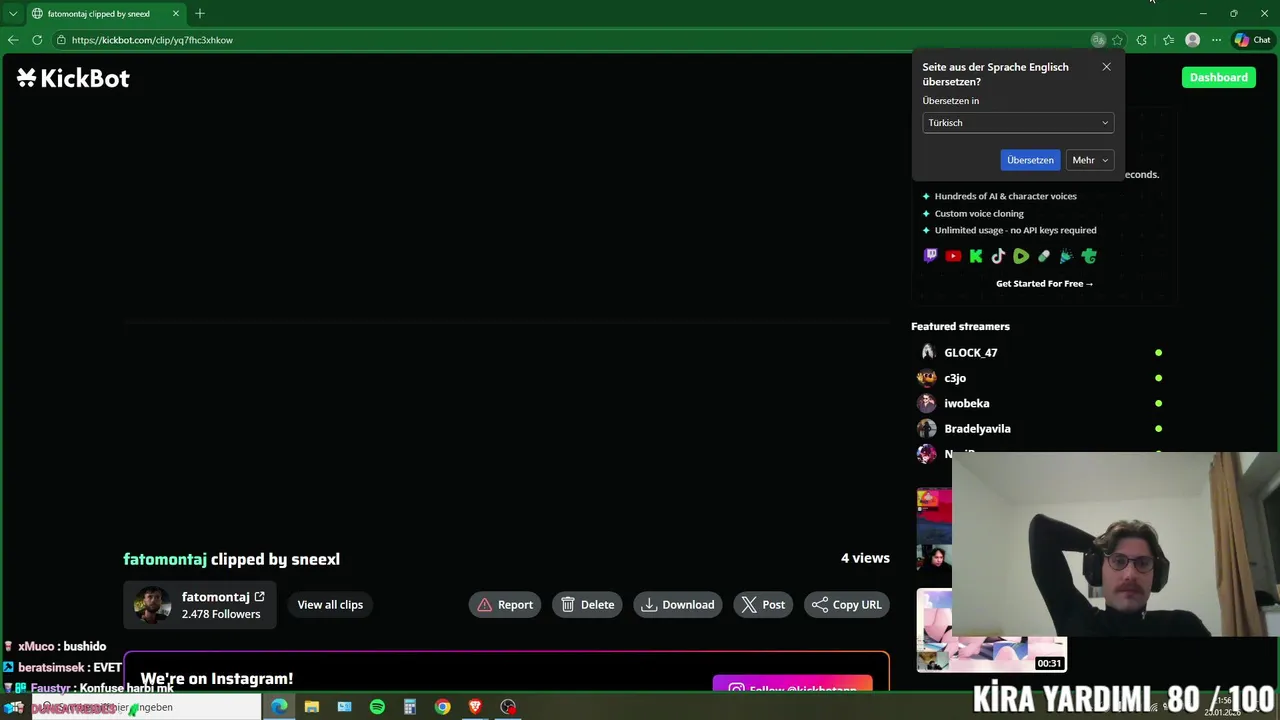Click the 2.478 Followers text
Viewport: 1280px width, 720px height.
221,614
